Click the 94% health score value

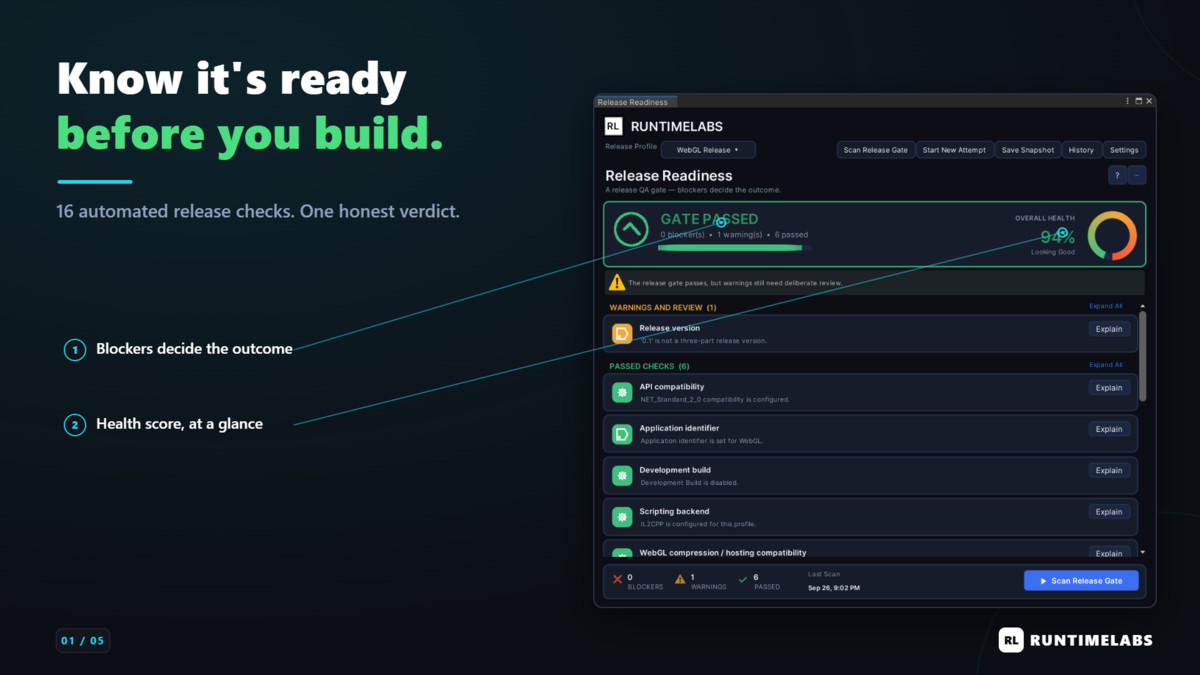(x=1057, y=237)
